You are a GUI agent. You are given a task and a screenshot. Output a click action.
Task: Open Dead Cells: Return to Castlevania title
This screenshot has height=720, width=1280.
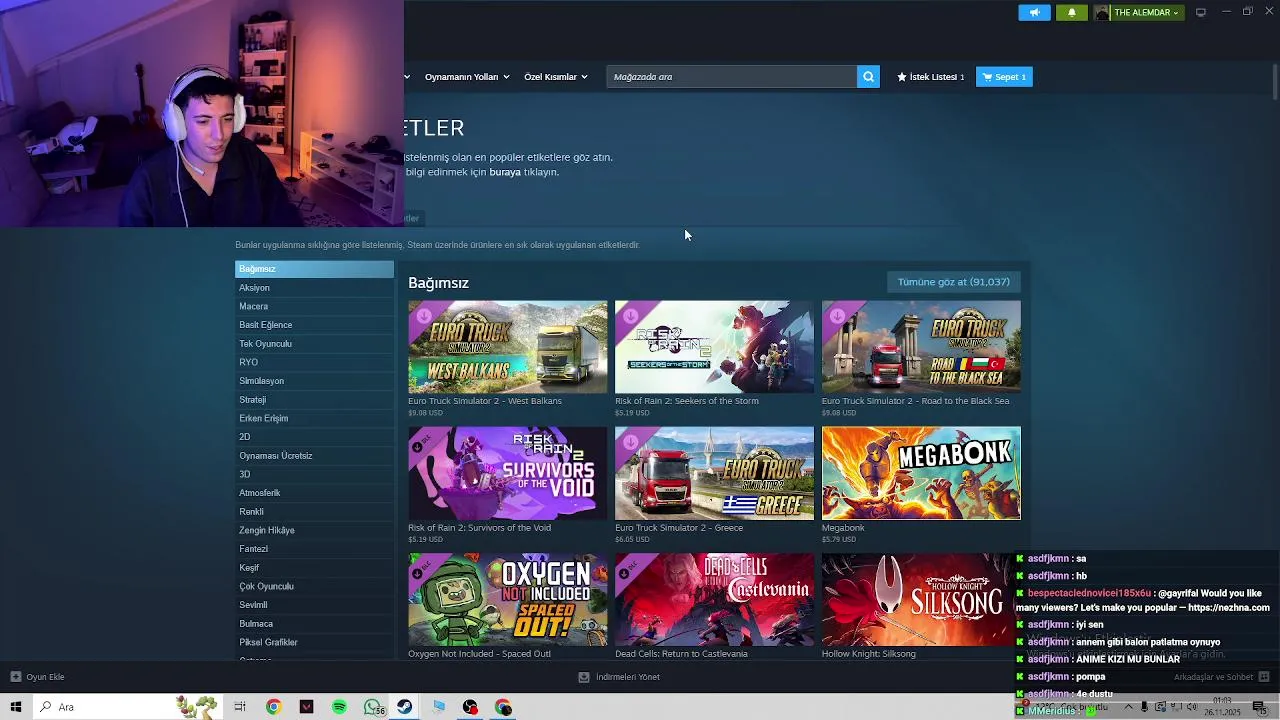click(681, 654)
